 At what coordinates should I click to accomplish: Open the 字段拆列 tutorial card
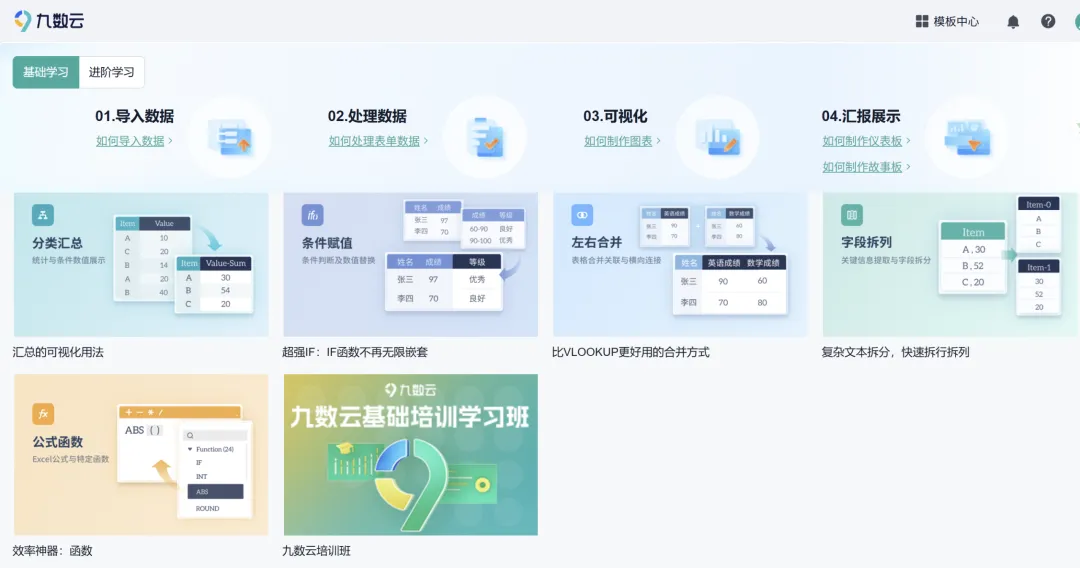coord(951,264)
